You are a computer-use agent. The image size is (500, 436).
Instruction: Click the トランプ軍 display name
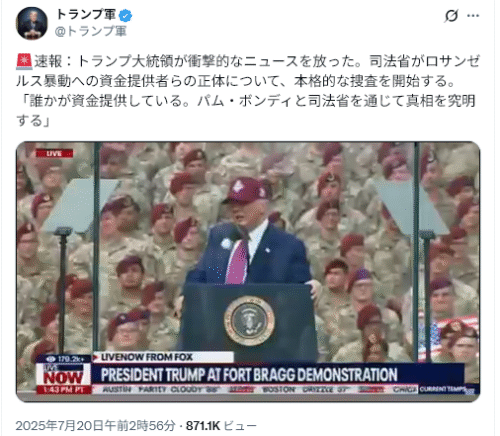pyautogui.click(x=85, y=15)
